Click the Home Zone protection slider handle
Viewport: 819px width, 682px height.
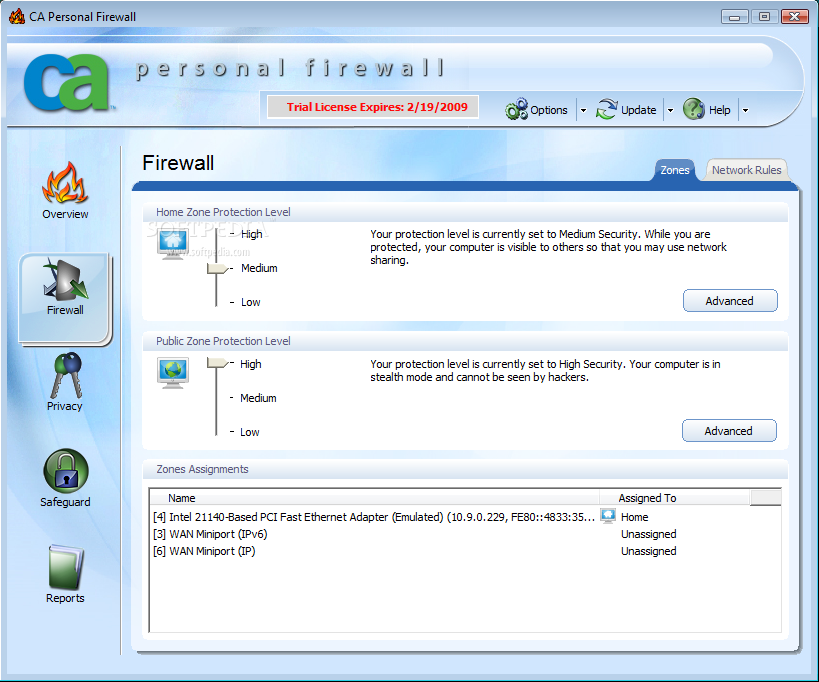[x=218, y=268]
